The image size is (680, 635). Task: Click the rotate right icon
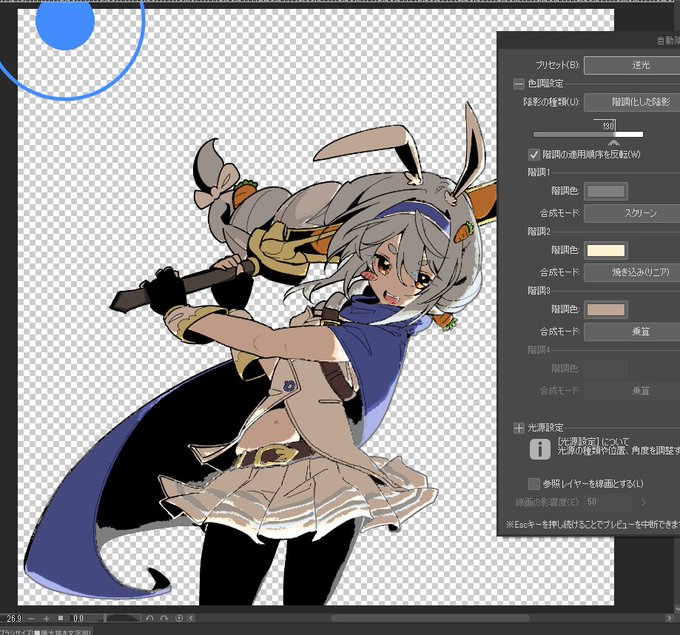pyautogui.click(x=164, y=619)
